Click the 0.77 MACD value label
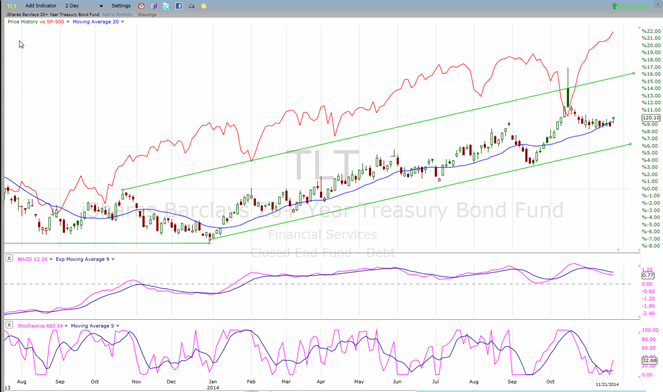 pyautogui.click(x=648, y=275)
